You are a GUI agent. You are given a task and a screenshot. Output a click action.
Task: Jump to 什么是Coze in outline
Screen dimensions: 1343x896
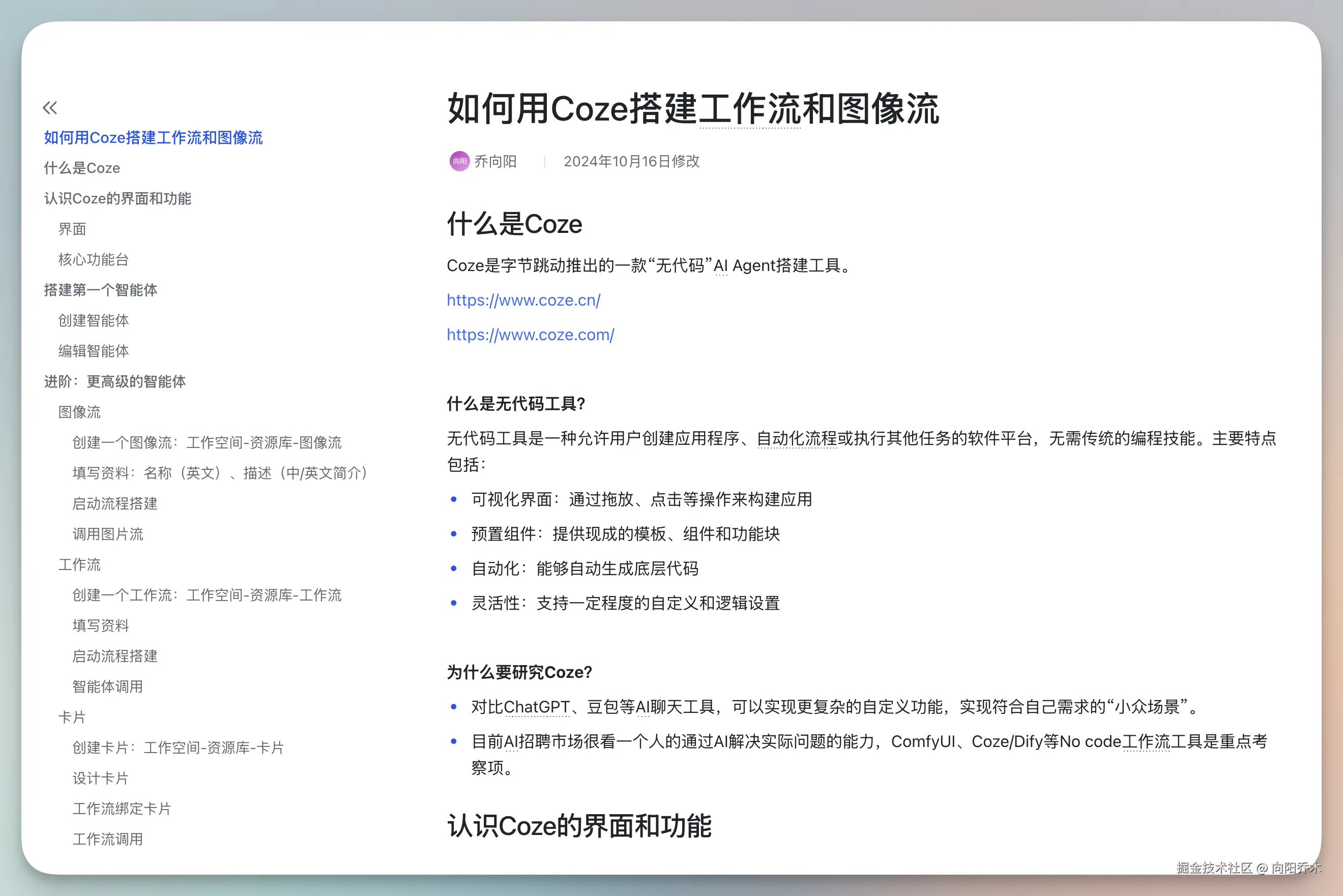pyautogui.click(x=82, y=168)
